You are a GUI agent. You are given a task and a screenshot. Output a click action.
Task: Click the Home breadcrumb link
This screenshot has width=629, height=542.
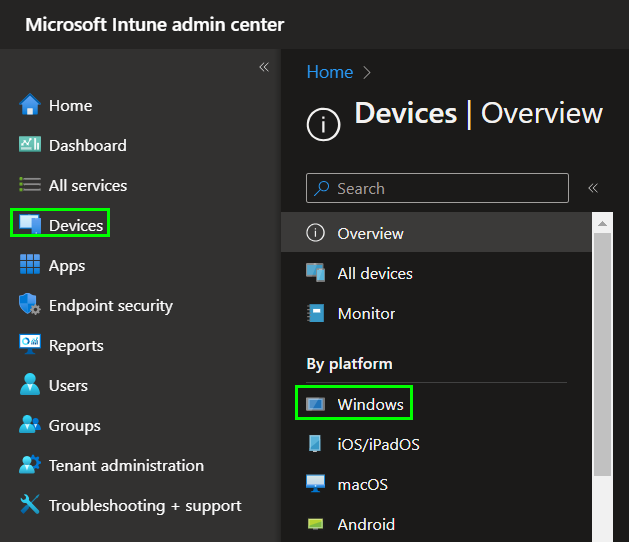pos(329,72)
